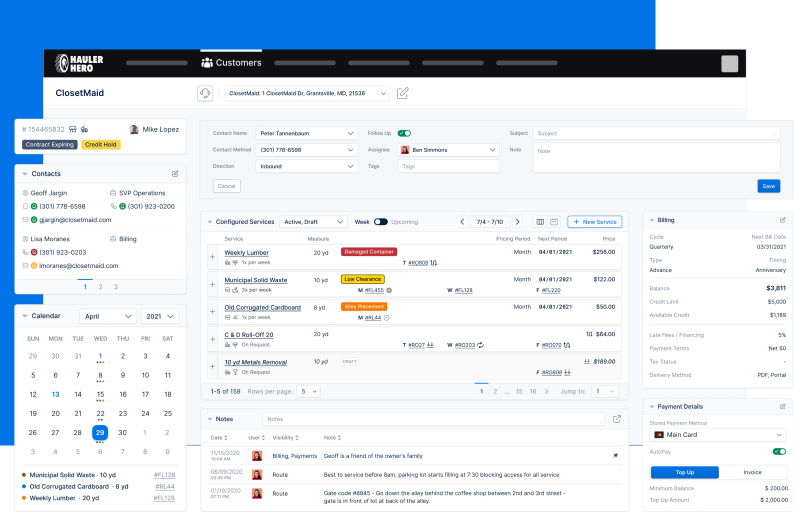The image size is (794, 513).
Task: Open the C & D Roll-Off 20 link
Action: pyautogui.click(x=249, y=335)
